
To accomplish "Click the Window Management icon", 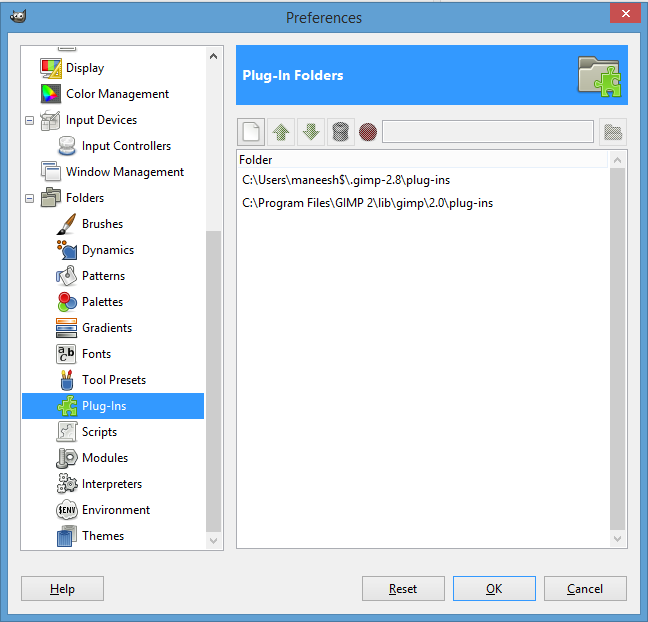I will 51,172.
